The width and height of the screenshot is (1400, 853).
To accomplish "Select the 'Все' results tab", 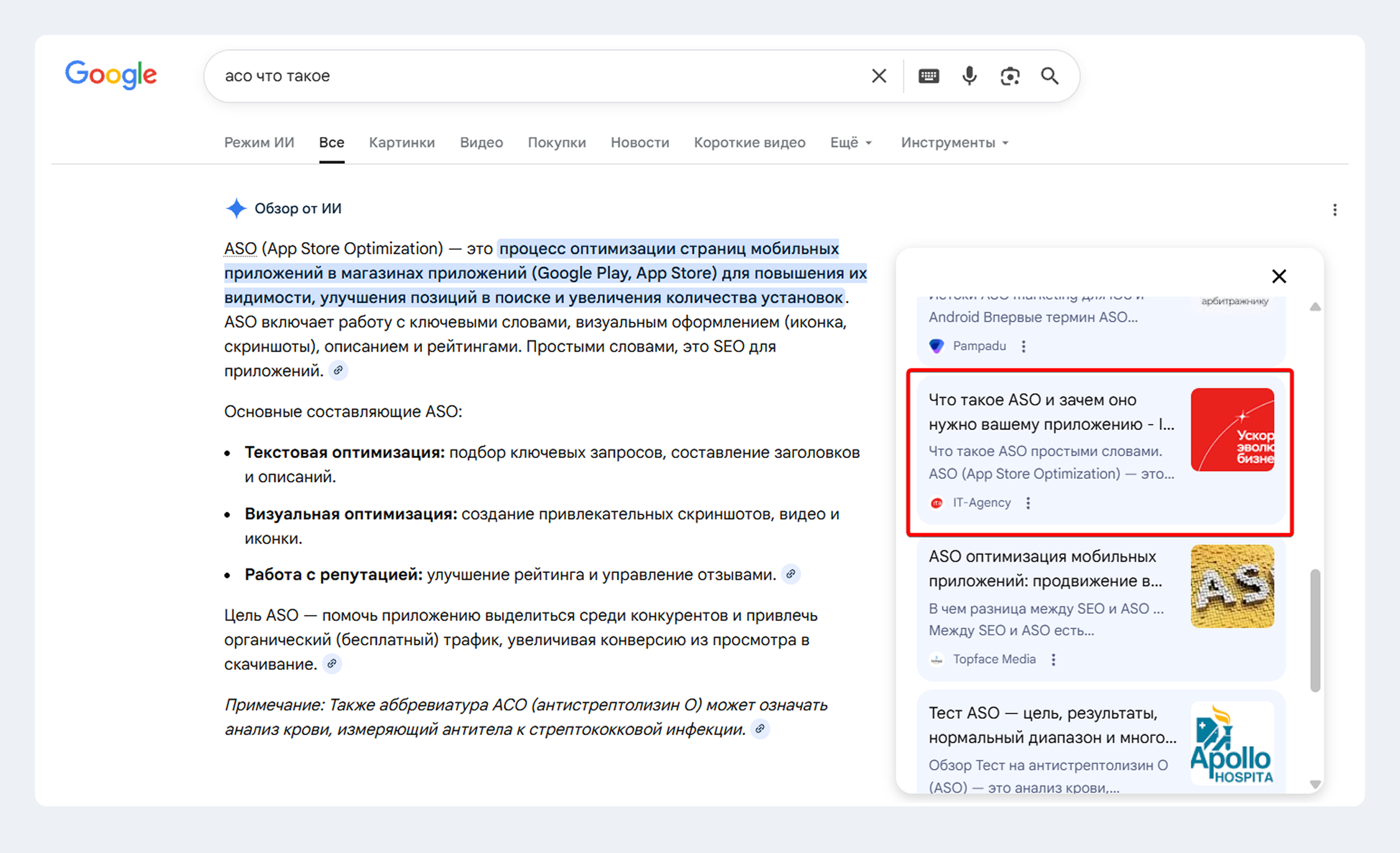I will (x=331, y=142).
